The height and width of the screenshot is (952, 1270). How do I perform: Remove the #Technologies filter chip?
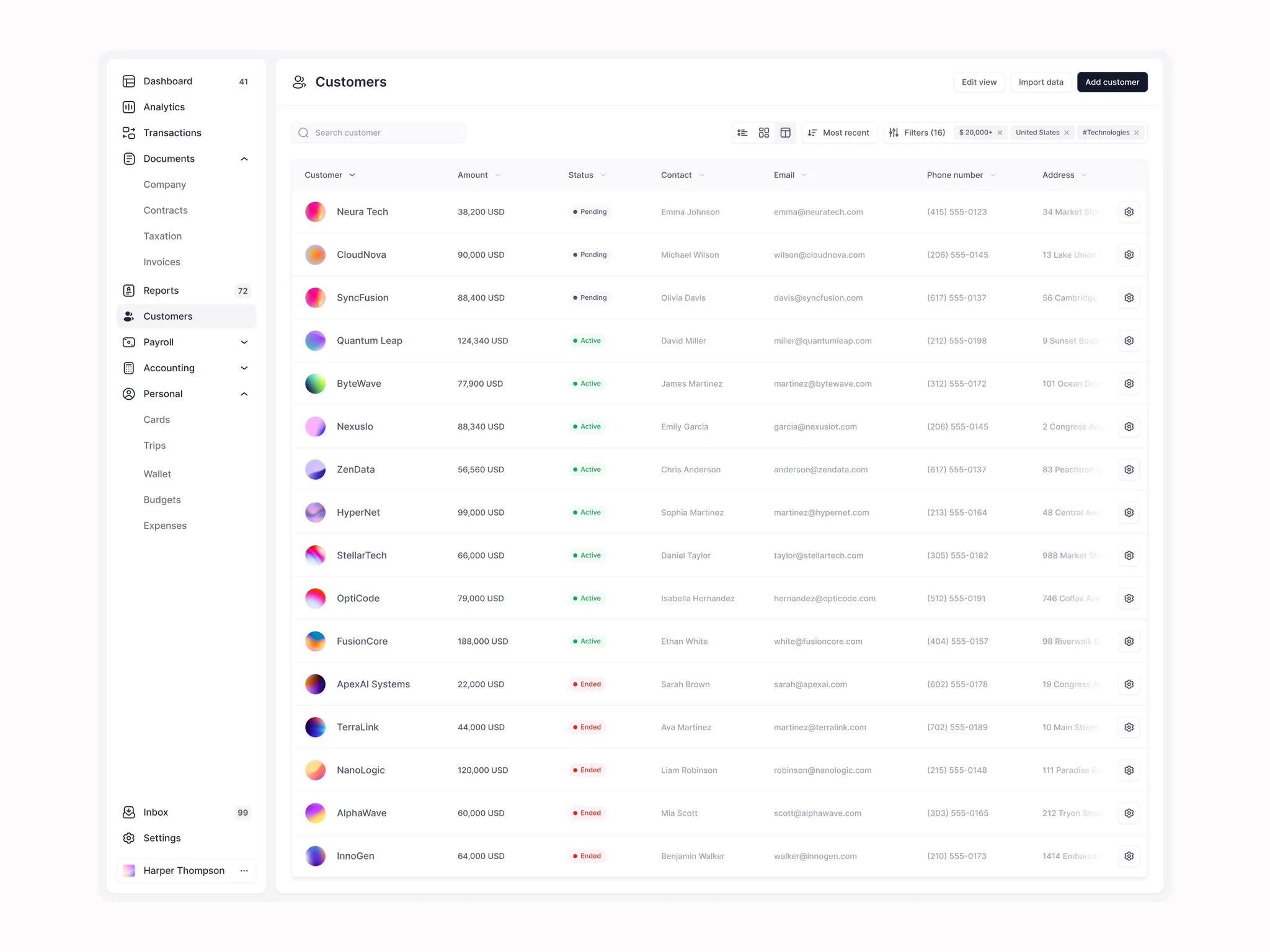1137,133
